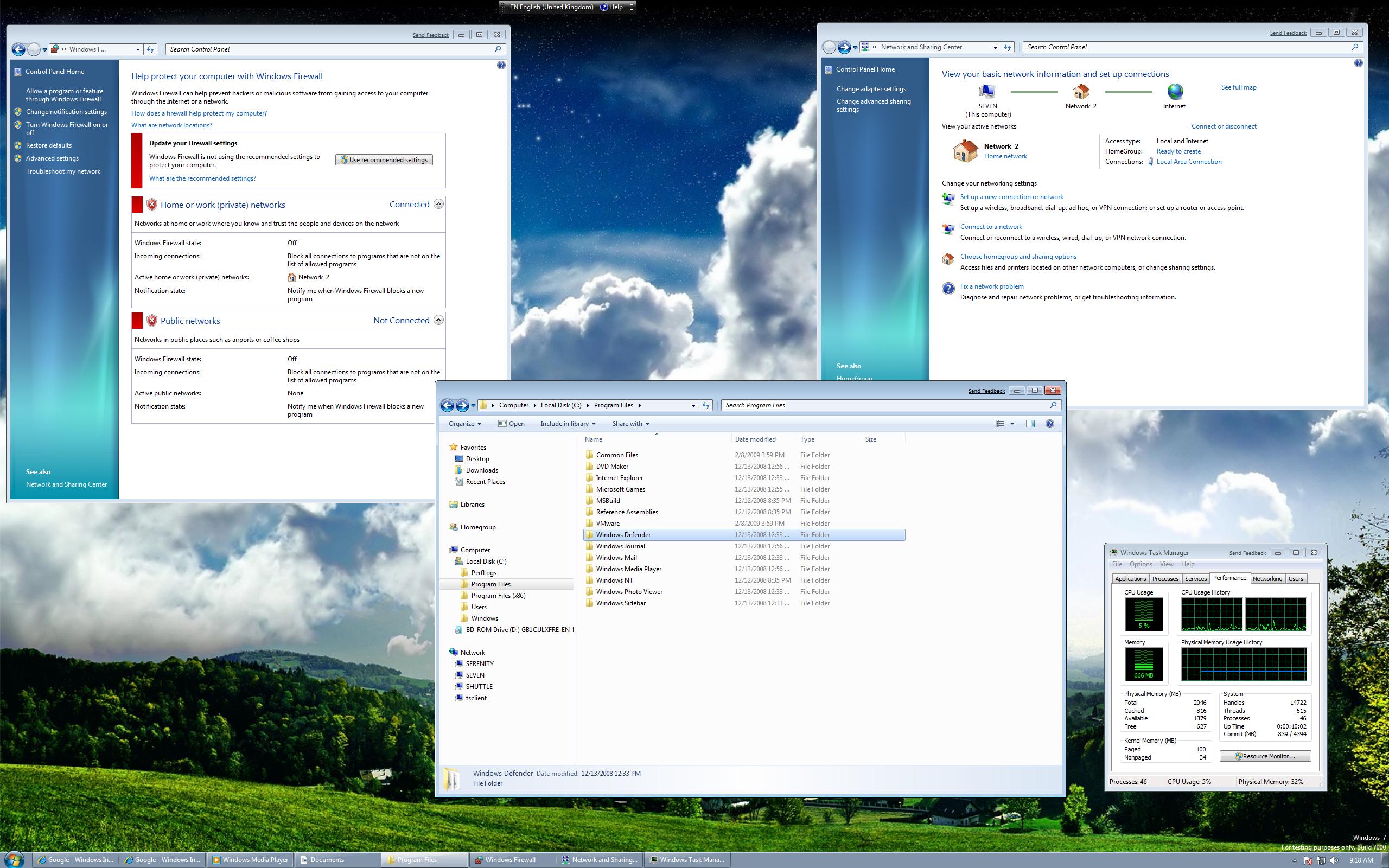Click the Network 2 house icon in network map
The width and height of the screenshot is (1389, 868).
click(1081, 92)
